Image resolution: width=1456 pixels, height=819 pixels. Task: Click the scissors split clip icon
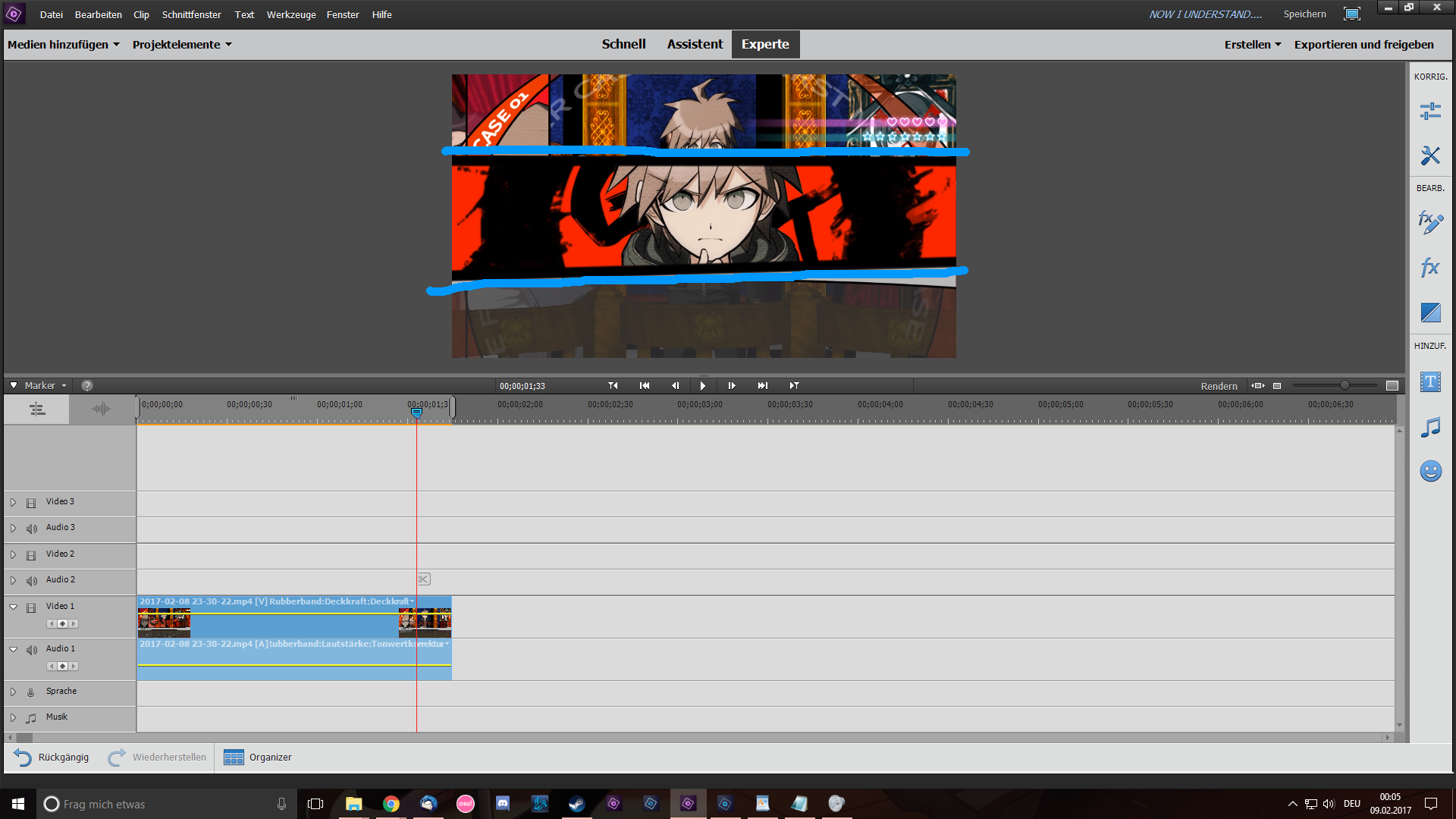pyautogui.click(x=424, y=579)
